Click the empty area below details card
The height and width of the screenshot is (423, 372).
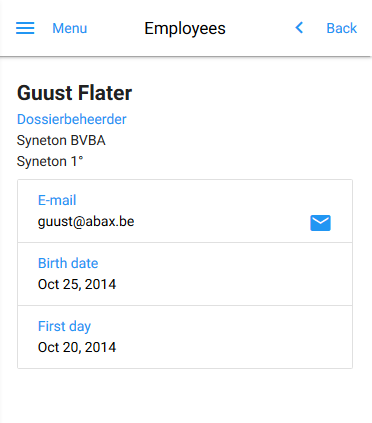coord(185,396)
